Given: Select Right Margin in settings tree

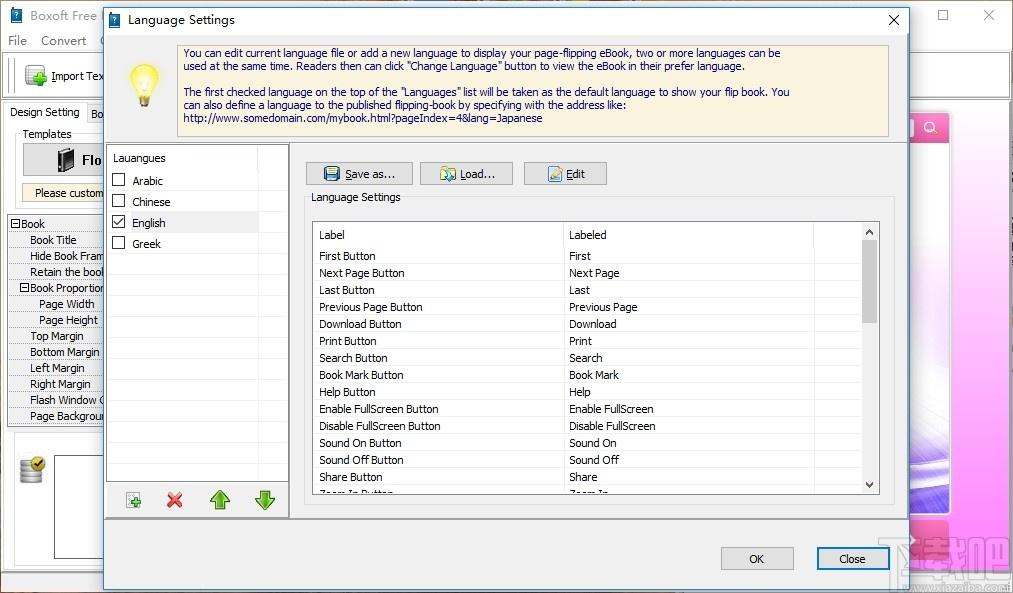Looking at the screenshot, I should (56, 384).
